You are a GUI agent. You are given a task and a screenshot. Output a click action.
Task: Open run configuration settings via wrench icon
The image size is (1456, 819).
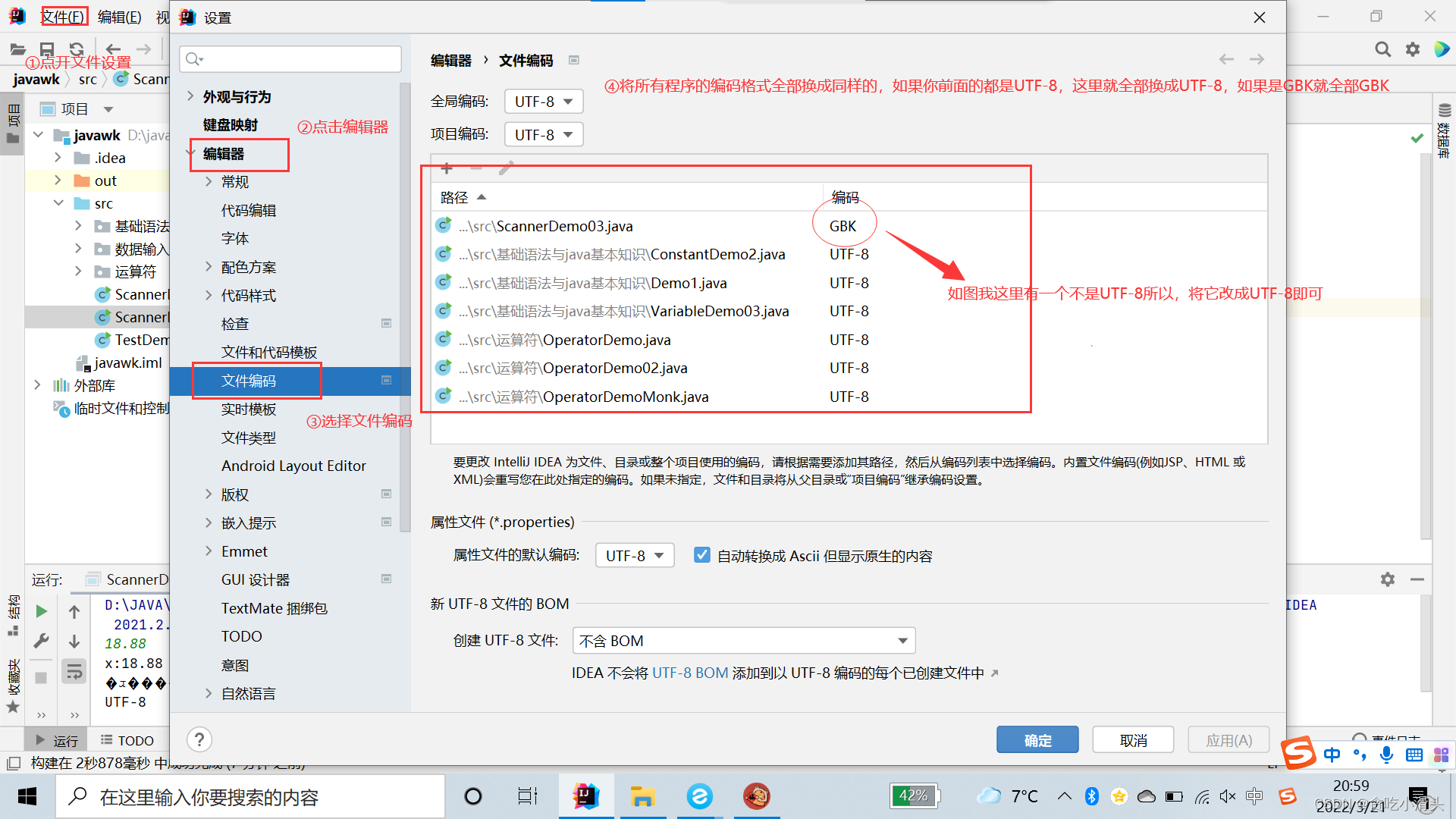coord(42,641)
